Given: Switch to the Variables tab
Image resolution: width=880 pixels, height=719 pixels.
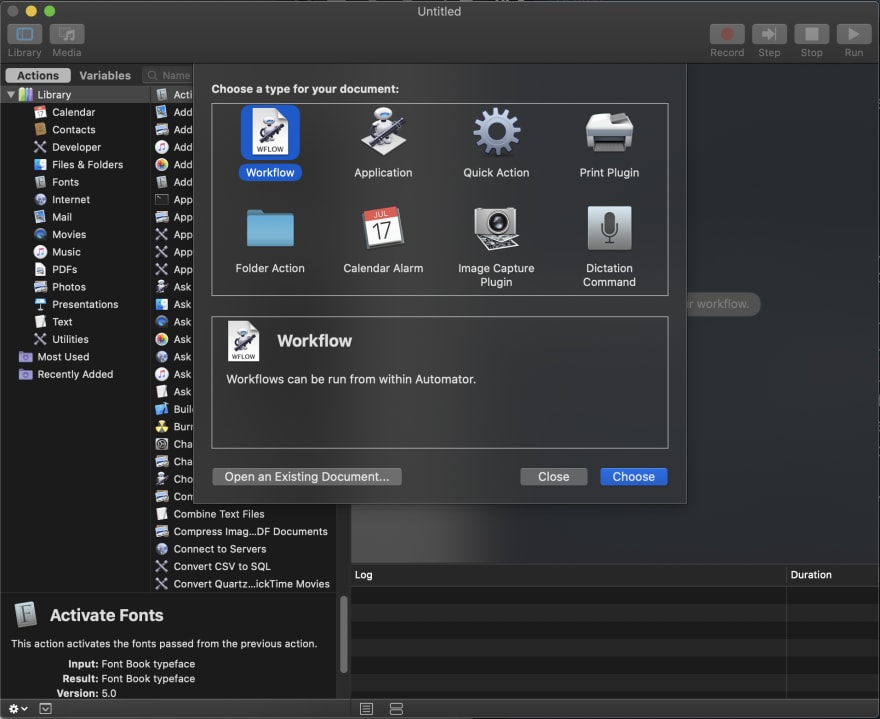Looking at the screenshot, I should coord(105,75).
